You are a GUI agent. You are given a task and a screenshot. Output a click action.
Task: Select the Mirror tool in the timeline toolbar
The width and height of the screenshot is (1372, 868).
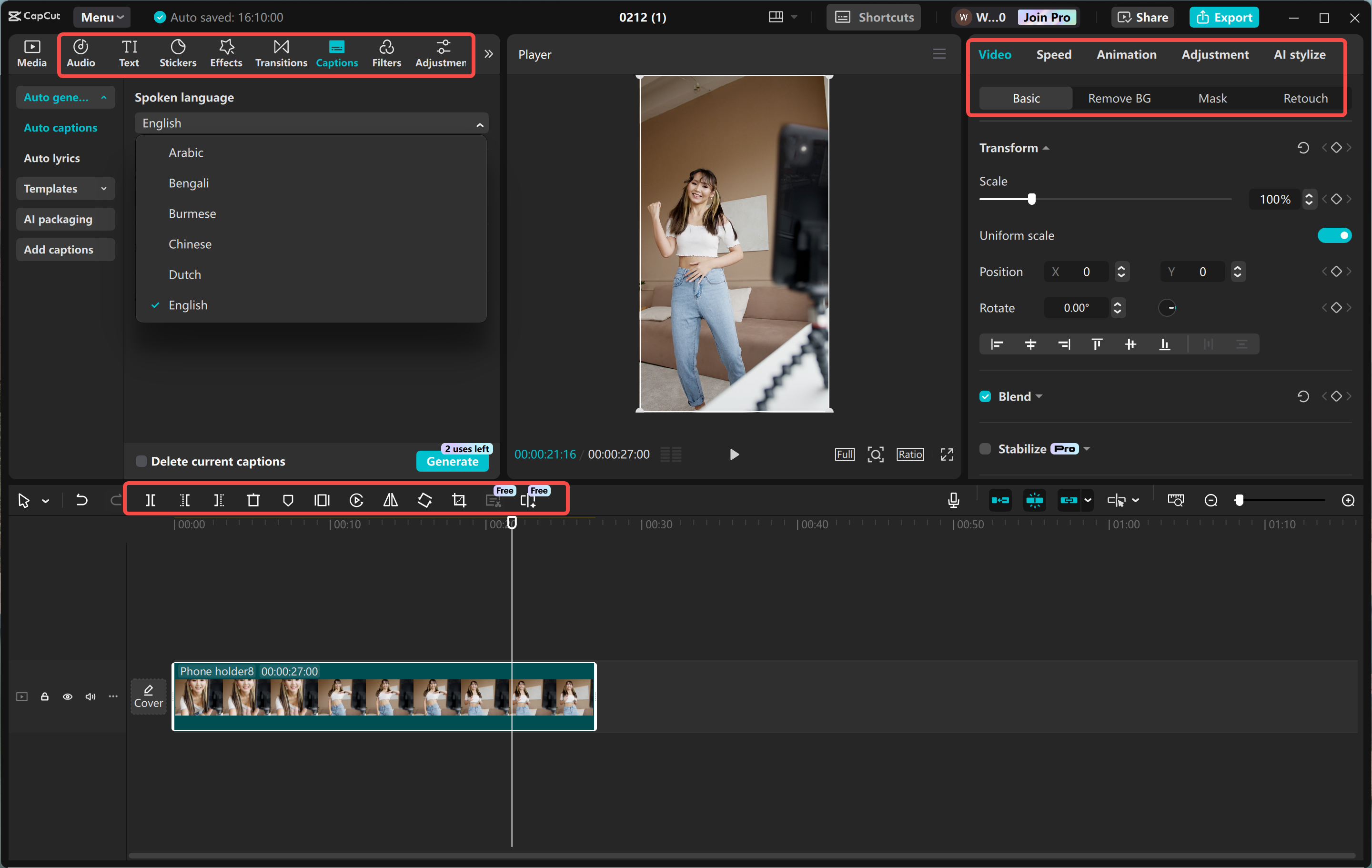(x=390, y=500)
